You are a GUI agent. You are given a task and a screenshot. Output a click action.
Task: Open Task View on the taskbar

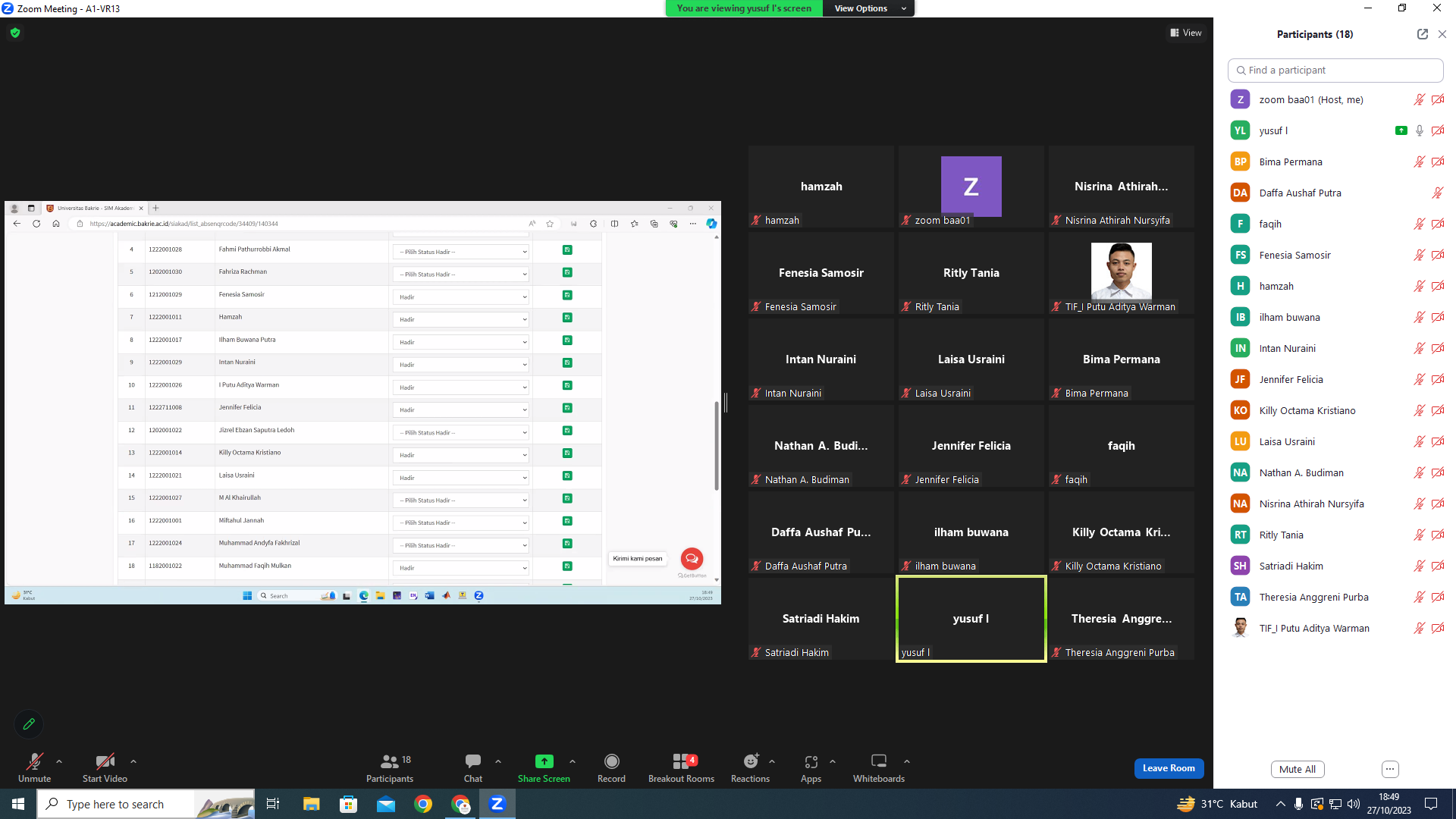[273, 804]
